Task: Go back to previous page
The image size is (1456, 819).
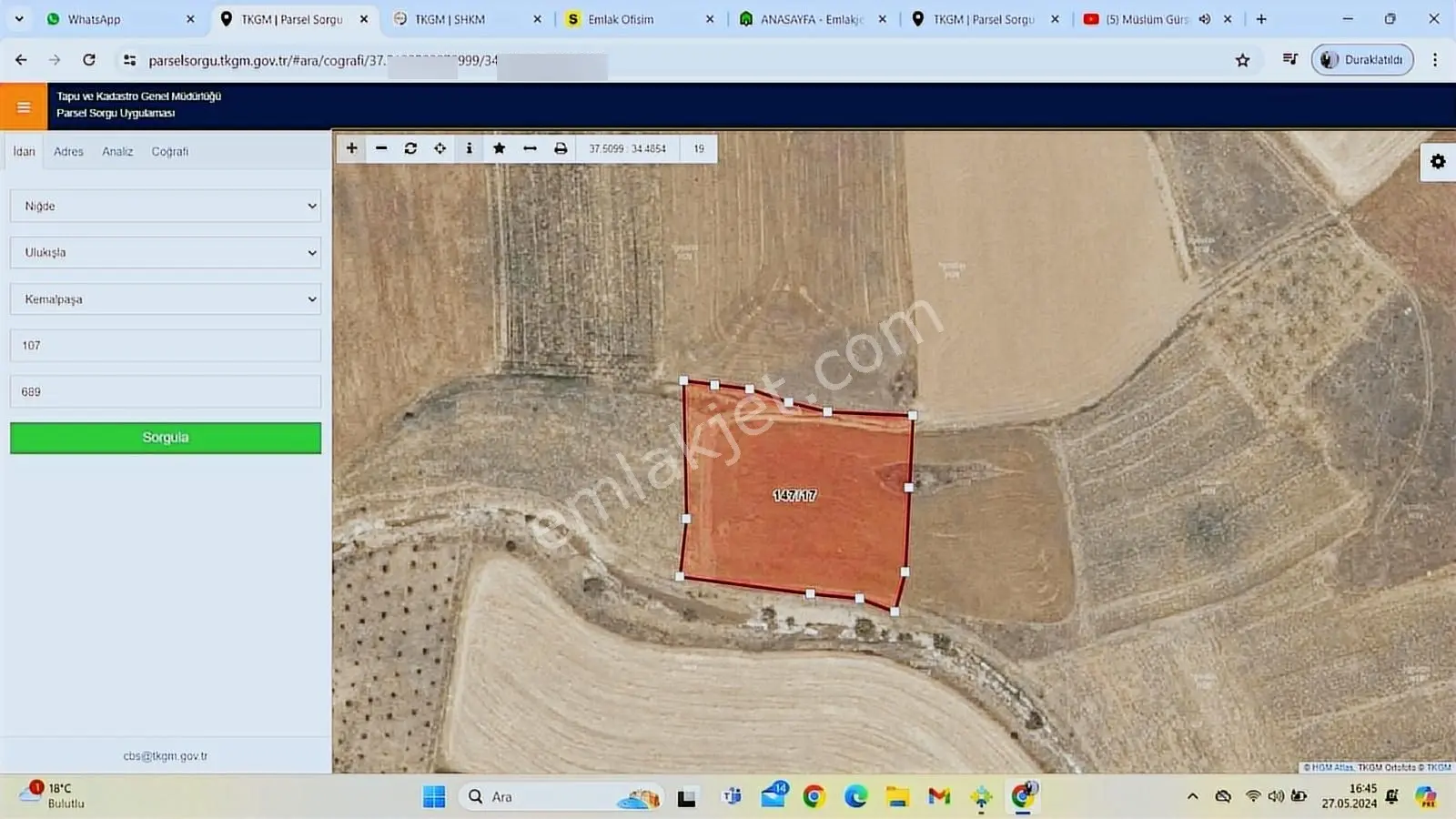Action: pos(21,60)
